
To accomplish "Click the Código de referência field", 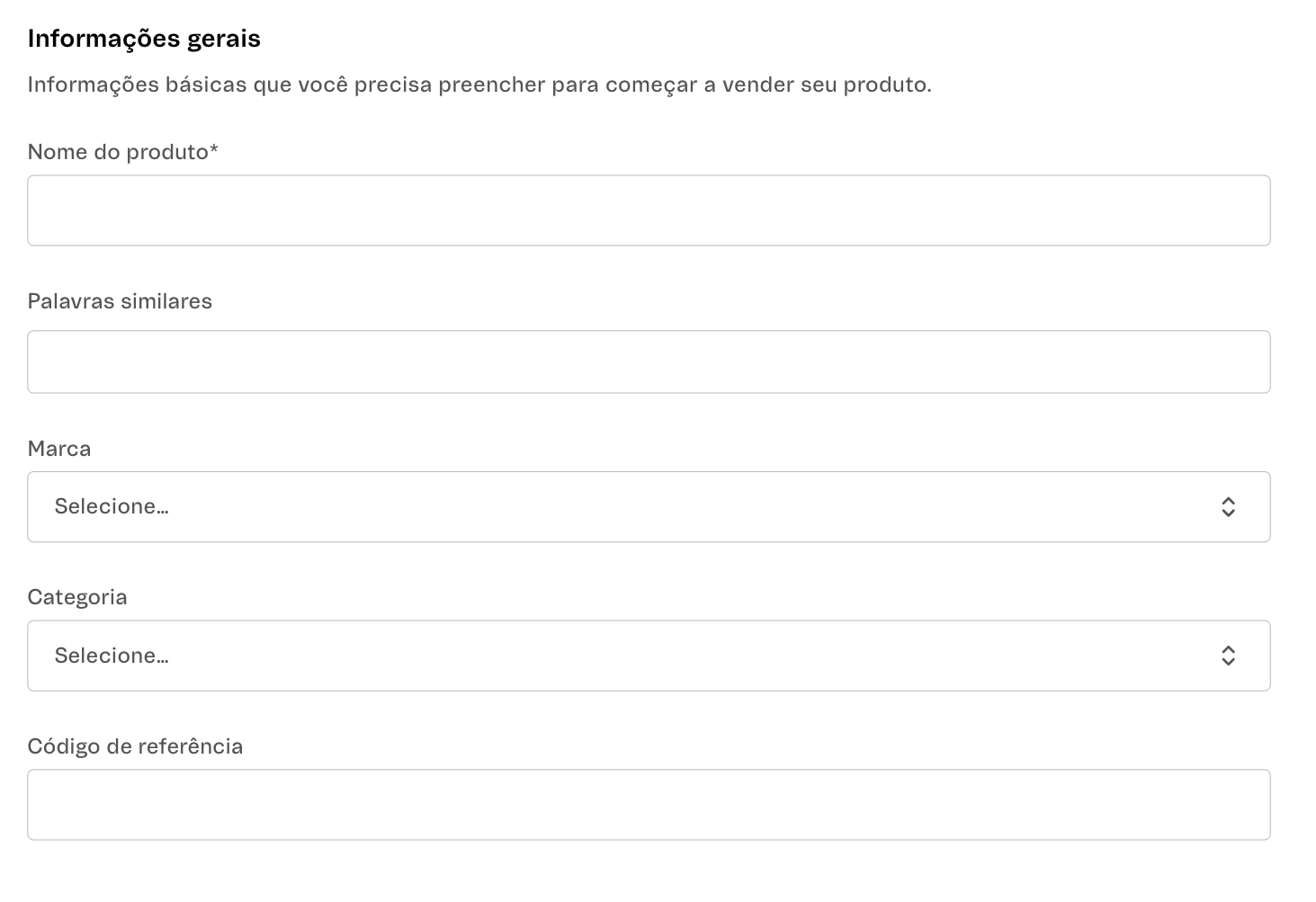I will [x=648, y=804].
